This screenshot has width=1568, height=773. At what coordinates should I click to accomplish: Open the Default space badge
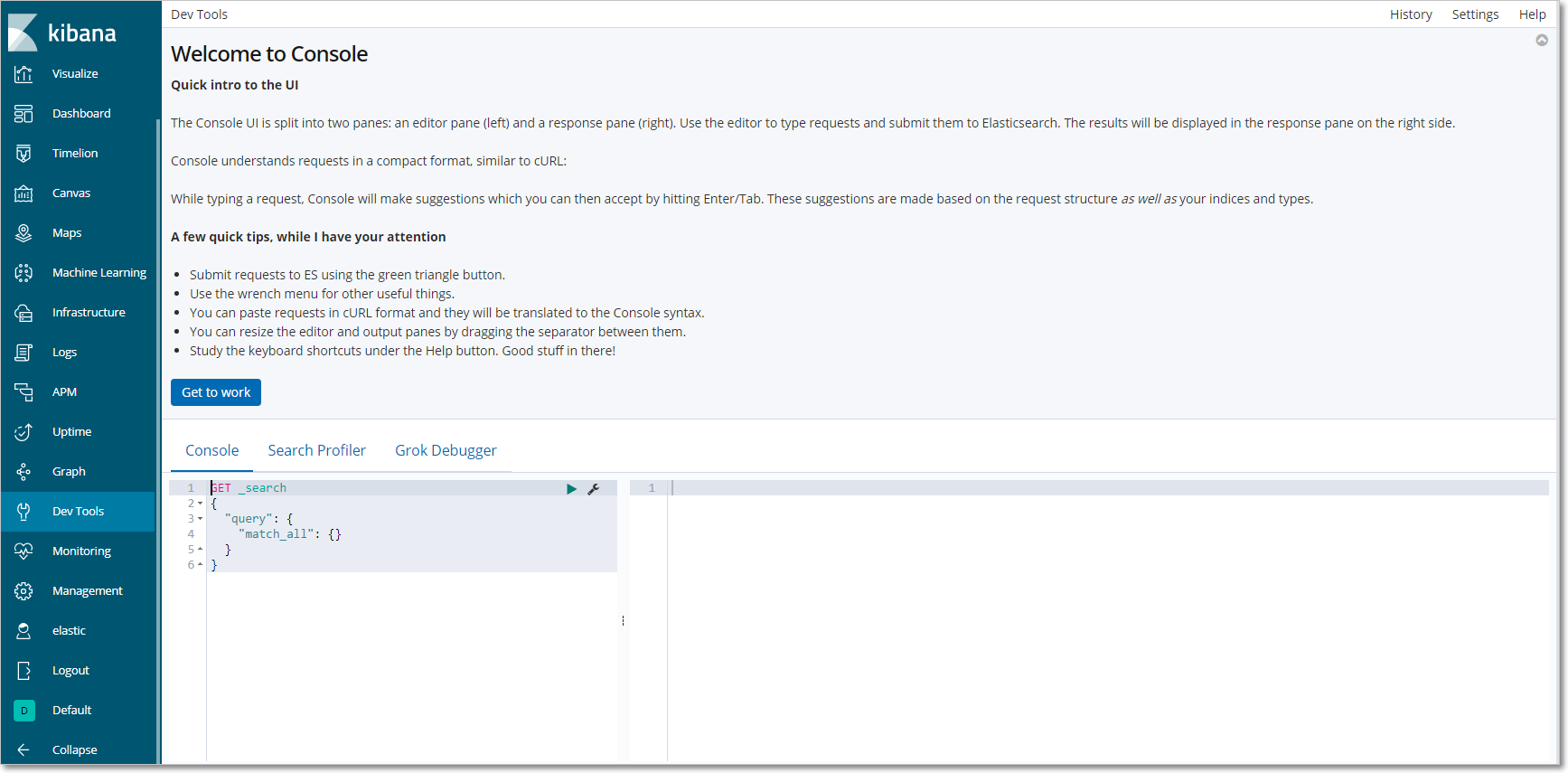click(23, 711)
